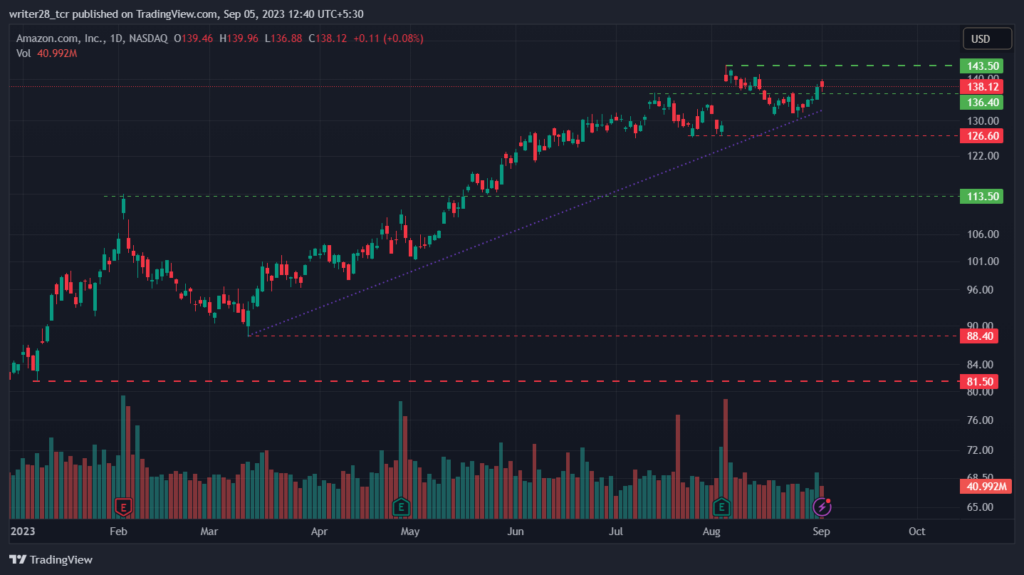The width and height of the screenshot is (1024, 575).
Task: Click the 40.992M volume value in legend
Action: 57,53
